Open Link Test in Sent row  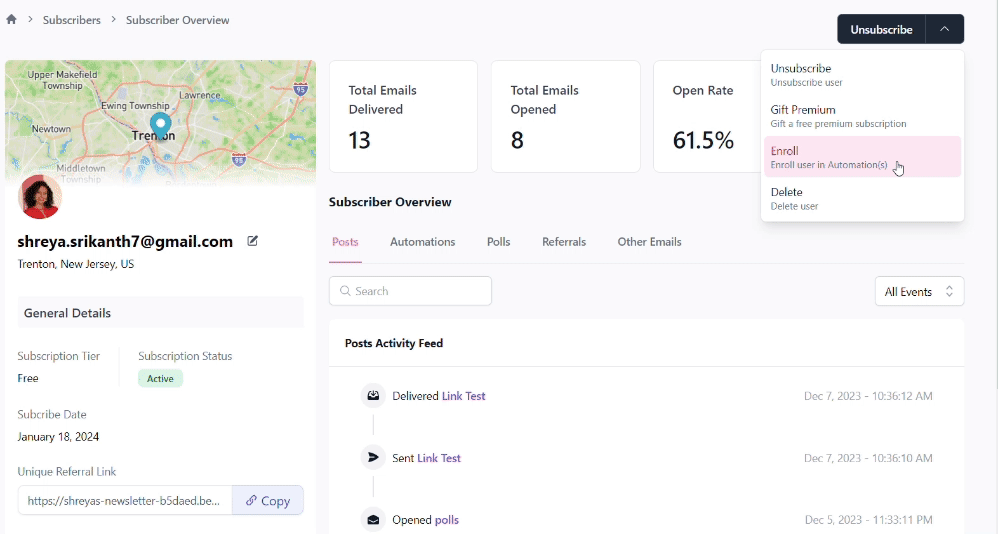click(439, 458)
